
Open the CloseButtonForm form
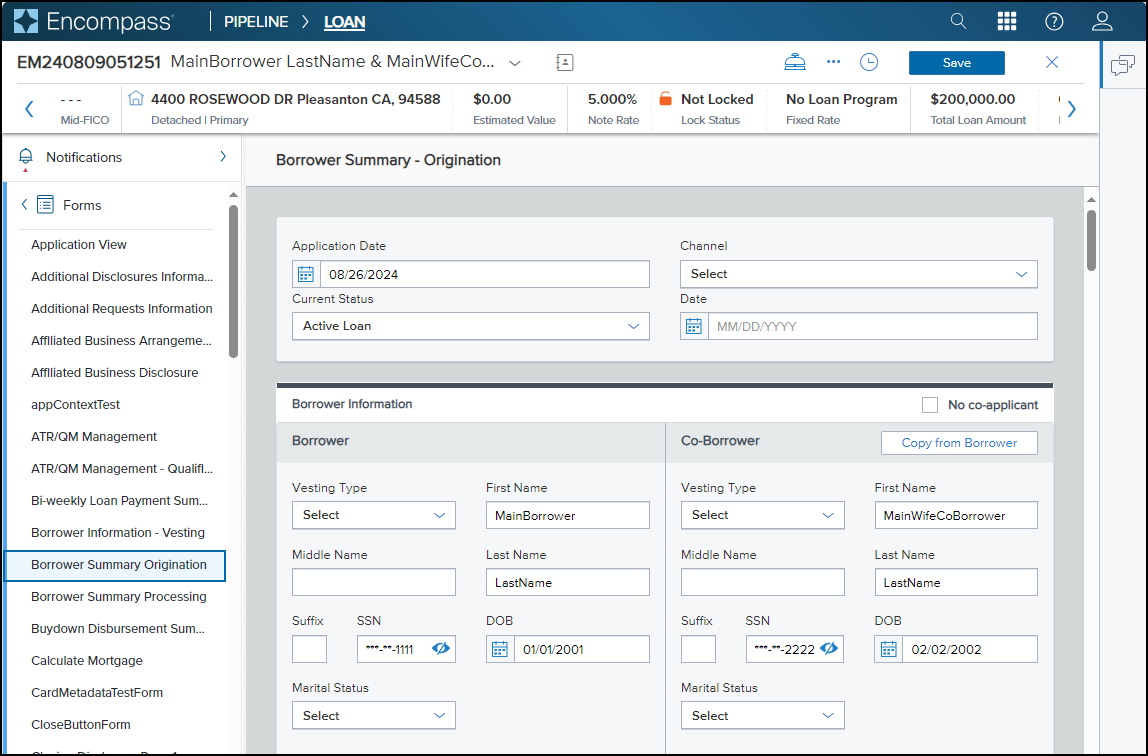pyautogui.click(x=81, y=725)
